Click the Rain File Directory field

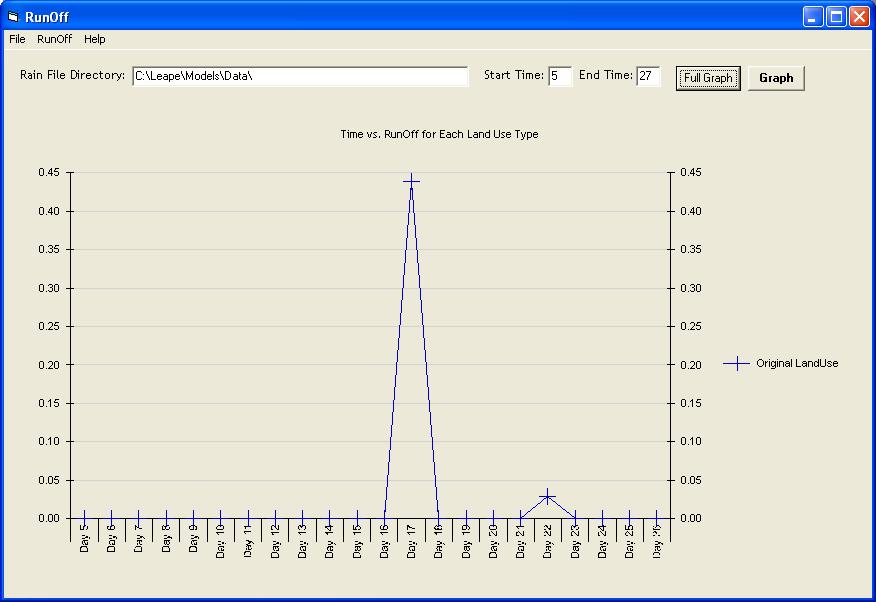300,76
